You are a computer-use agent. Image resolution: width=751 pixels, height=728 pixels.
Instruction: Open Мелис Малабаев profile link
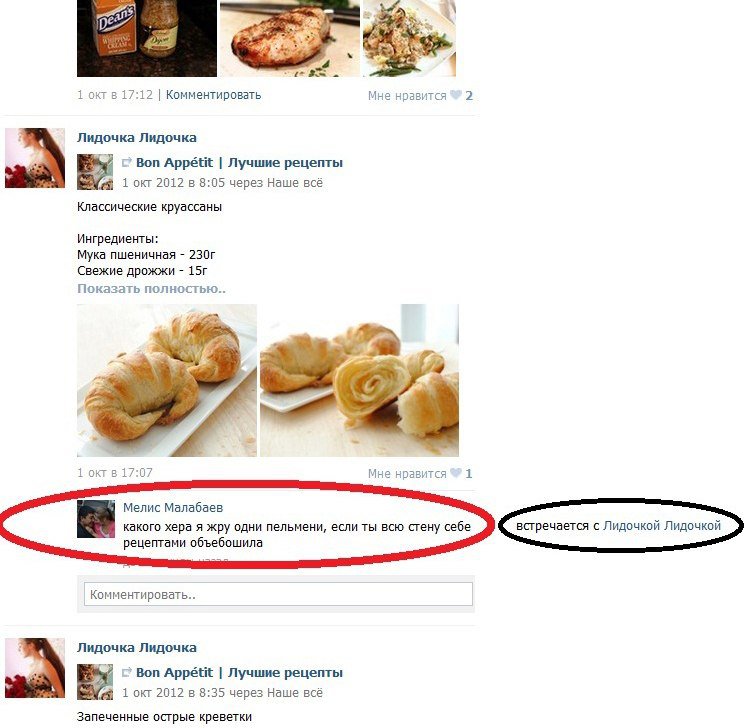[x=173, y=508]
